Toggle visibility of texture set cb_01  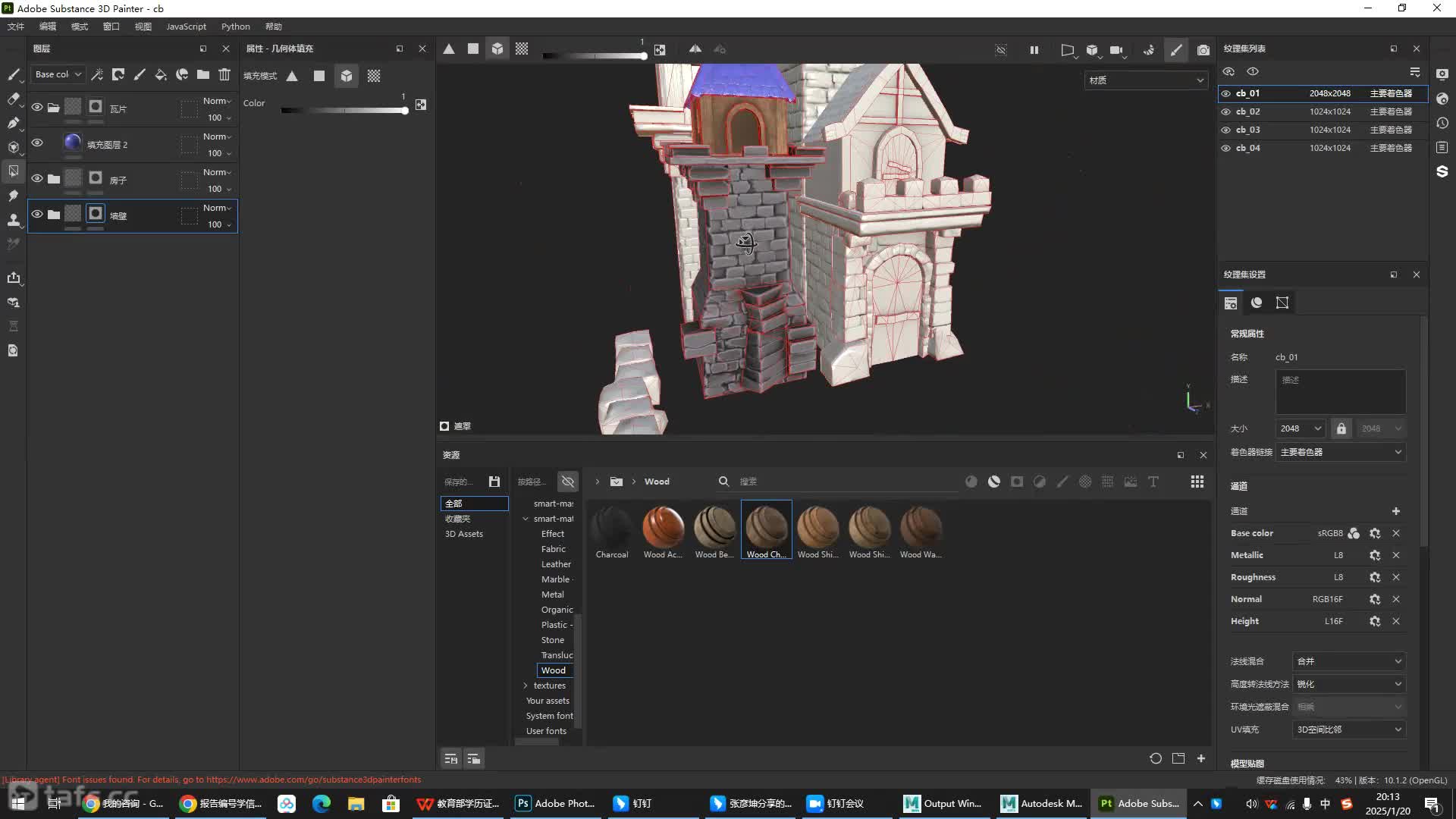[x=1226, y=93]
